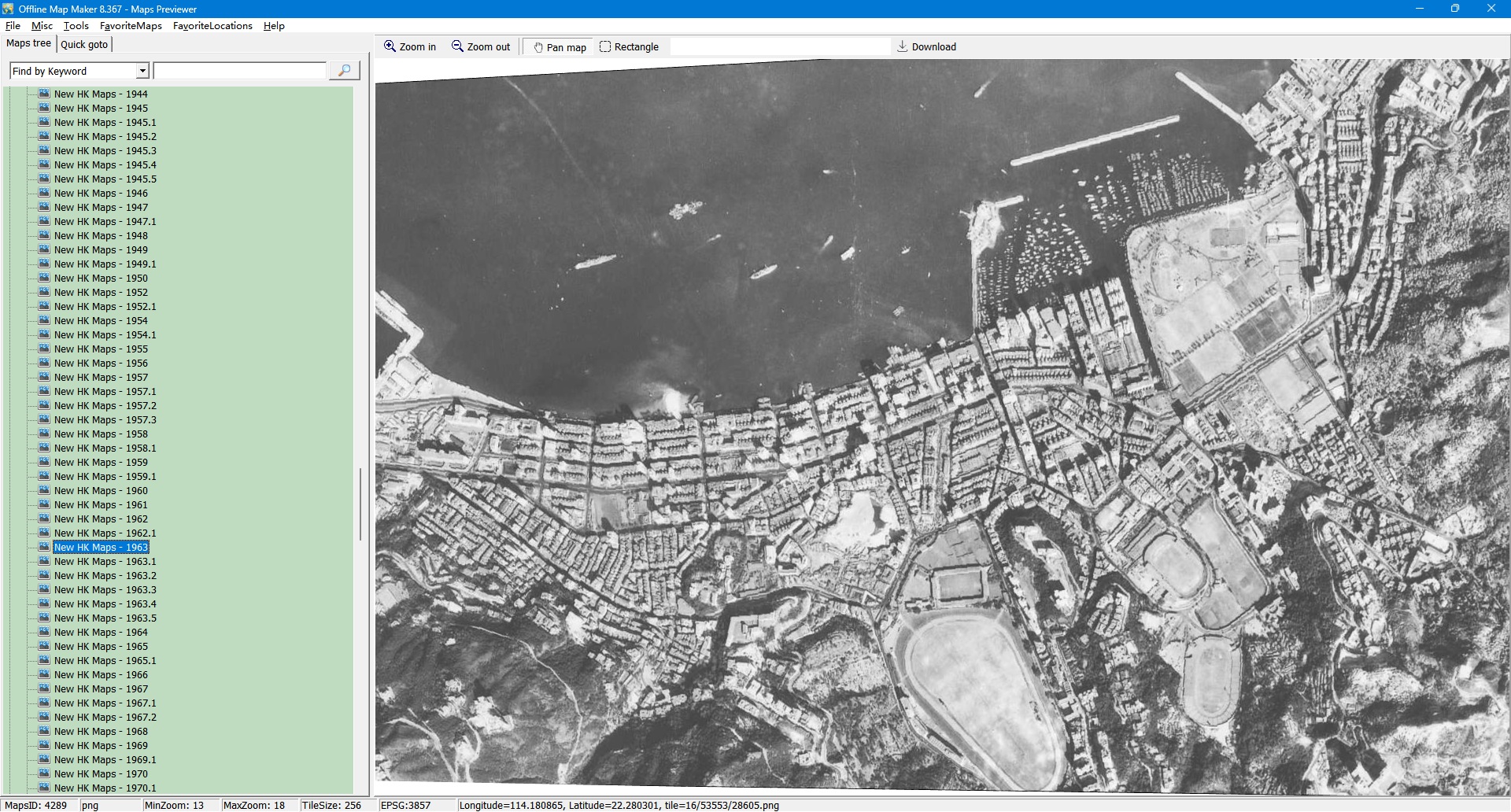Image resolution: width=1511 pixels, height=812 pixels.
Task: Click the magnifier search button
Action: point(344,71)
